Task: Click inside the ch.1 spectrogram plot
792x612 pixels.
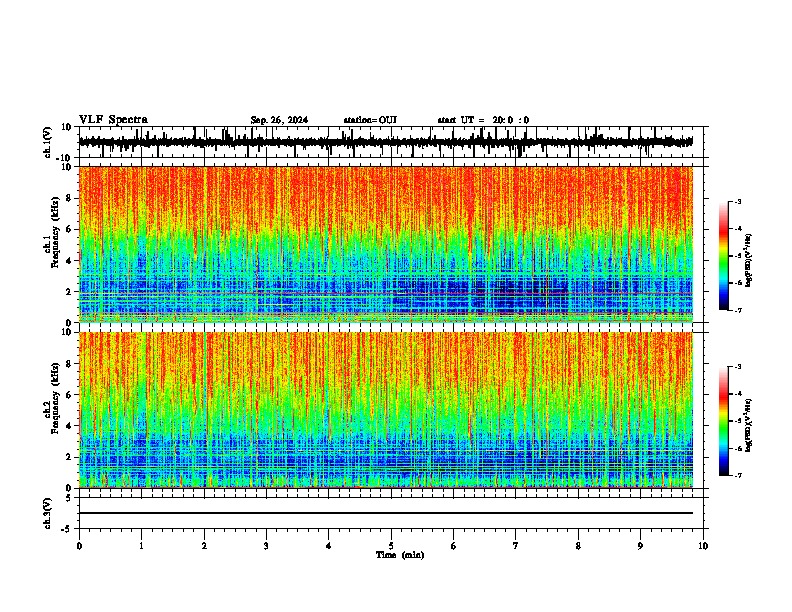Action: (386, 244)
